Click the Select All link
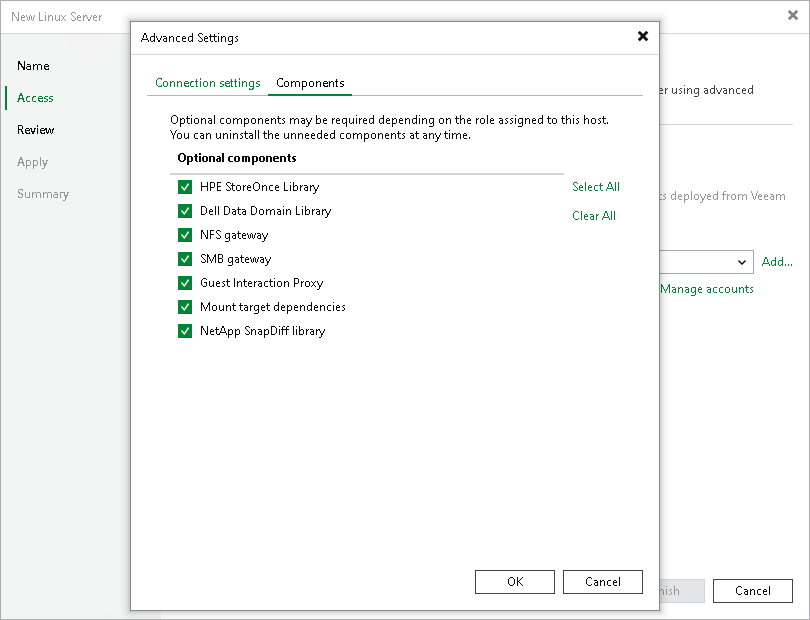The image size is (810, 620). (x=596, y=187)
